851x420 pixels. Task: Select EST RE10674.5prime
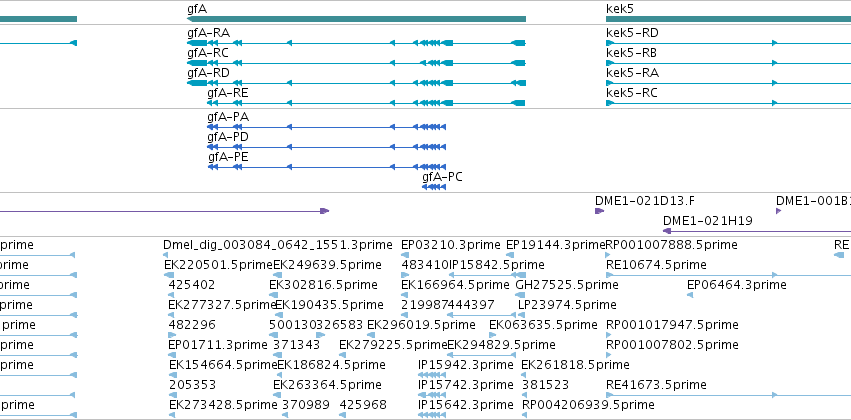[x=656, y=265]
